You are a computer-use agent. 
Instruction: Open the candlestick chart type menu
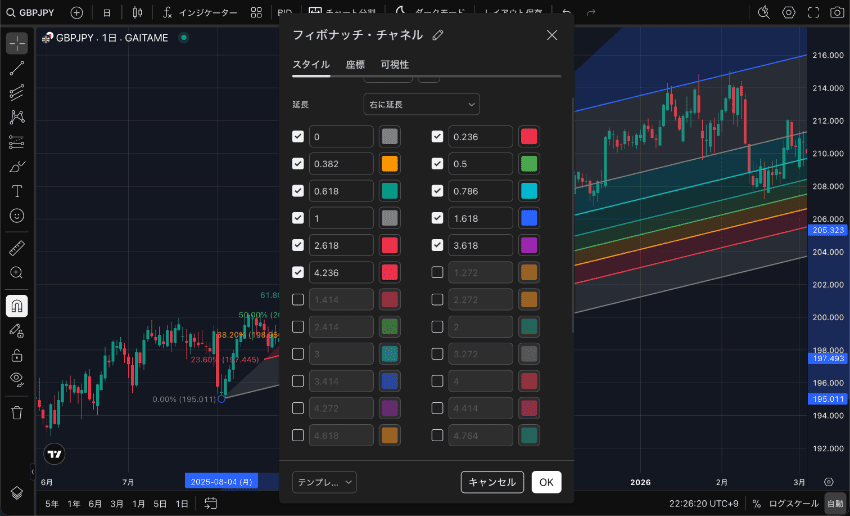(x=138, y=12)
